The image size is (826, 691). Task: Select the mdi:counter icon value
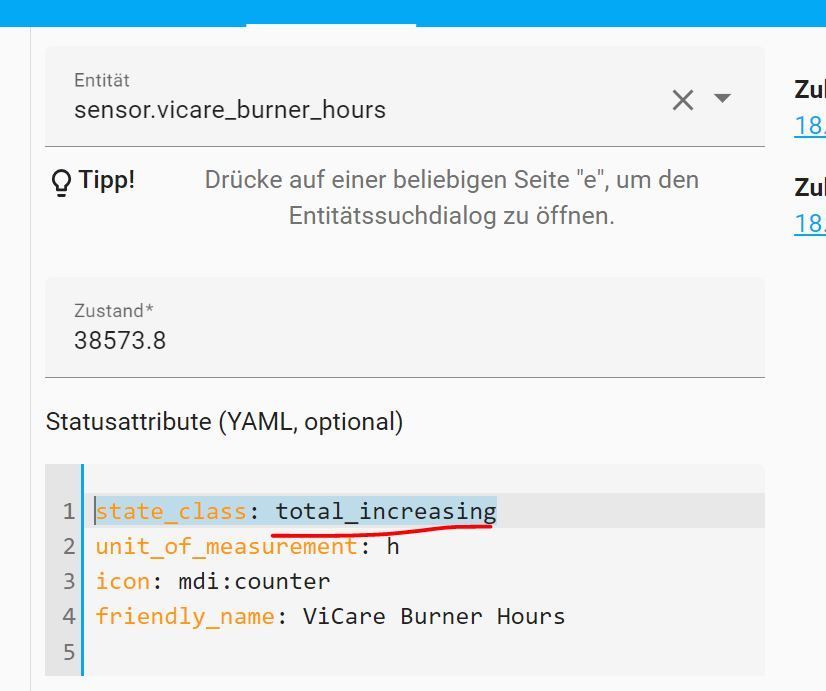click(x=254, y=581)
